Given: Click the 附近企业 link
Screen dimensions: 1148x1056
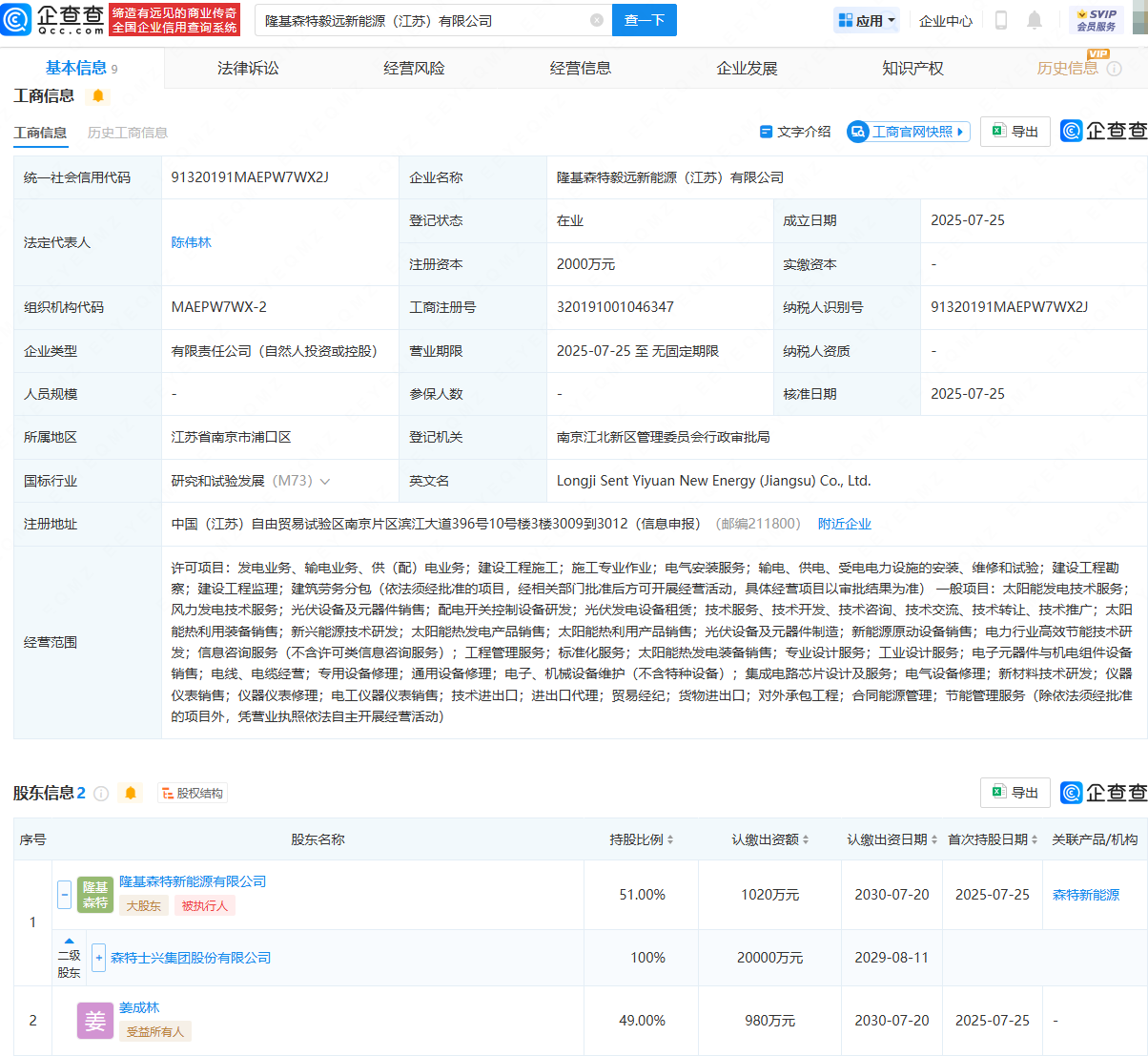Looking at the screenshot, I should click(x=845, y=524).
